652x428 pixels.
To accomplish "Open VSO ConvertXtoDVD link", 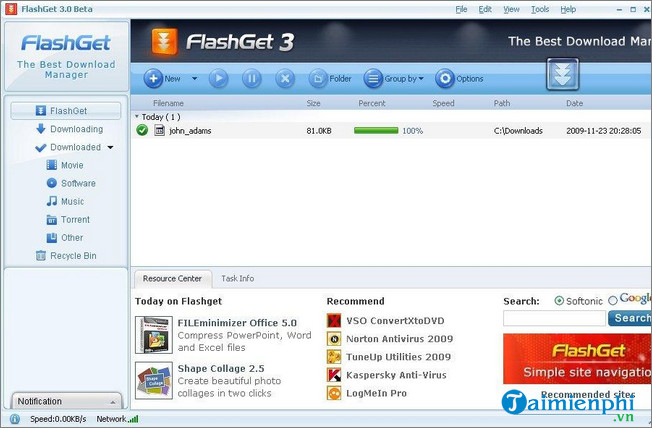I will [x=395, y=321].
